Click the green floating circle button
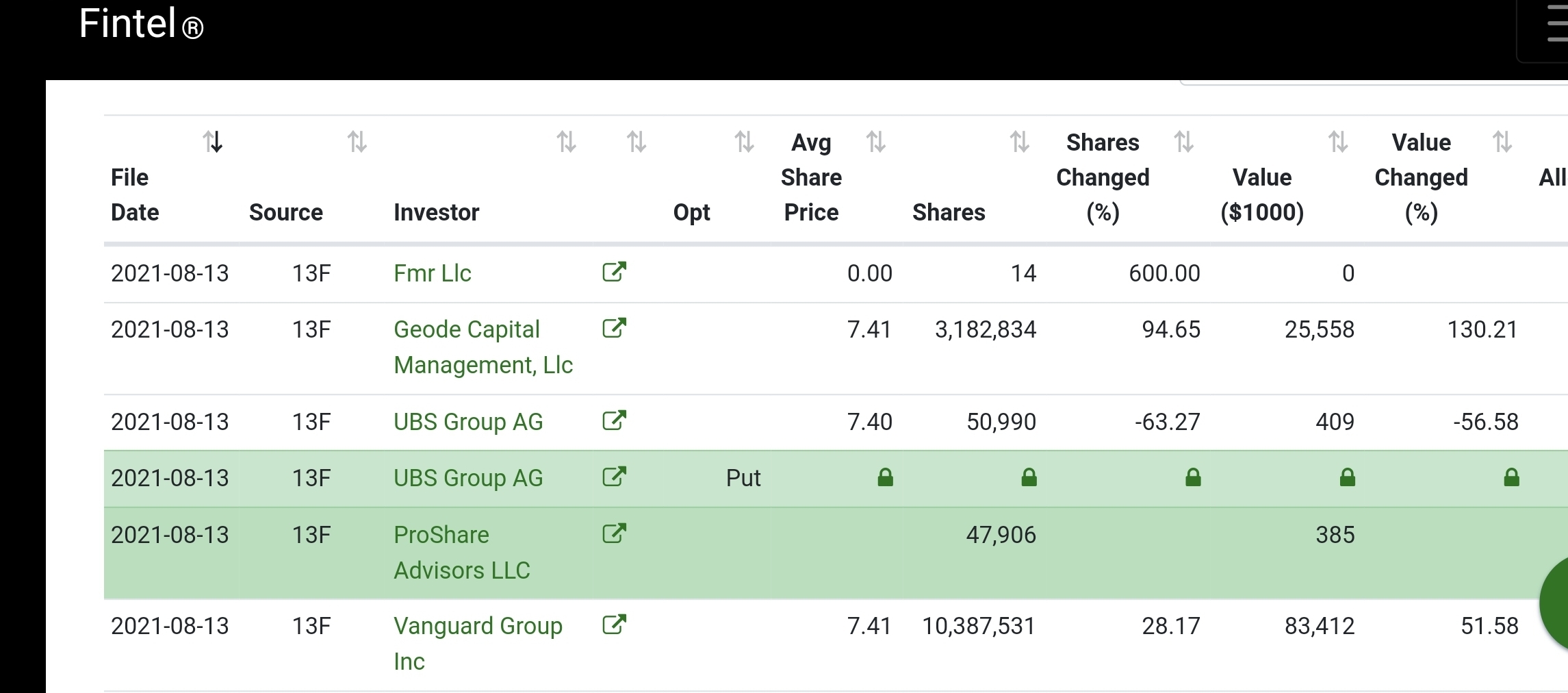Image resolution: width=1568 pixels, height=693 pixels. tap(1555, 603)
